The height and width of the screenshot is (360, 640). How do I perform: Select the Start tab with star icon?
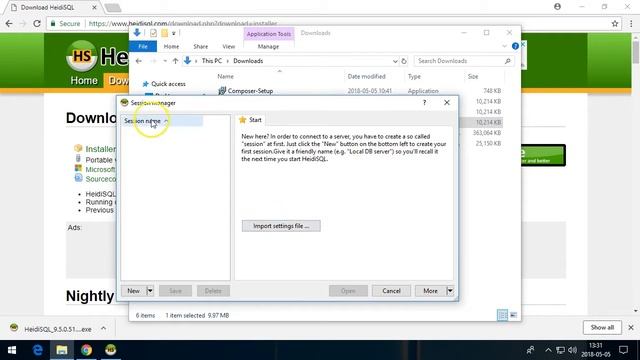tap(250, 120)
